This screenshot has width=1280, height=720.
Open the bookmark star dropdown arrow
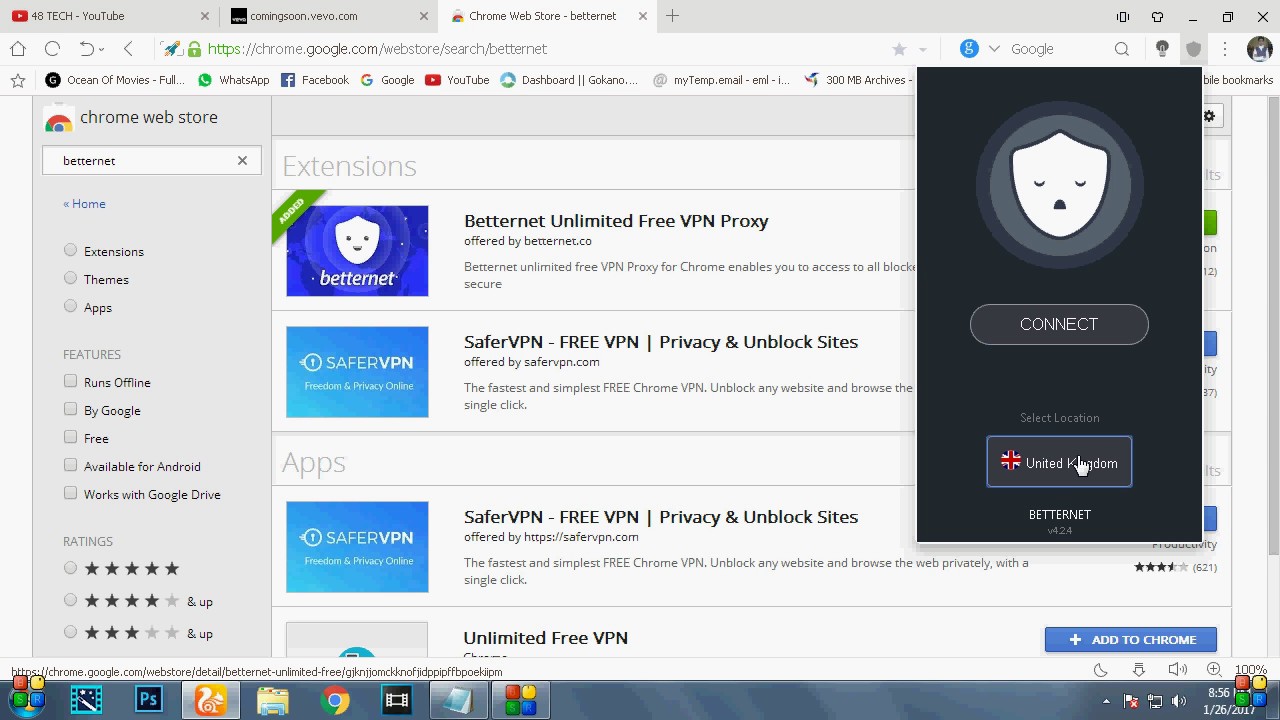[922, 49]
